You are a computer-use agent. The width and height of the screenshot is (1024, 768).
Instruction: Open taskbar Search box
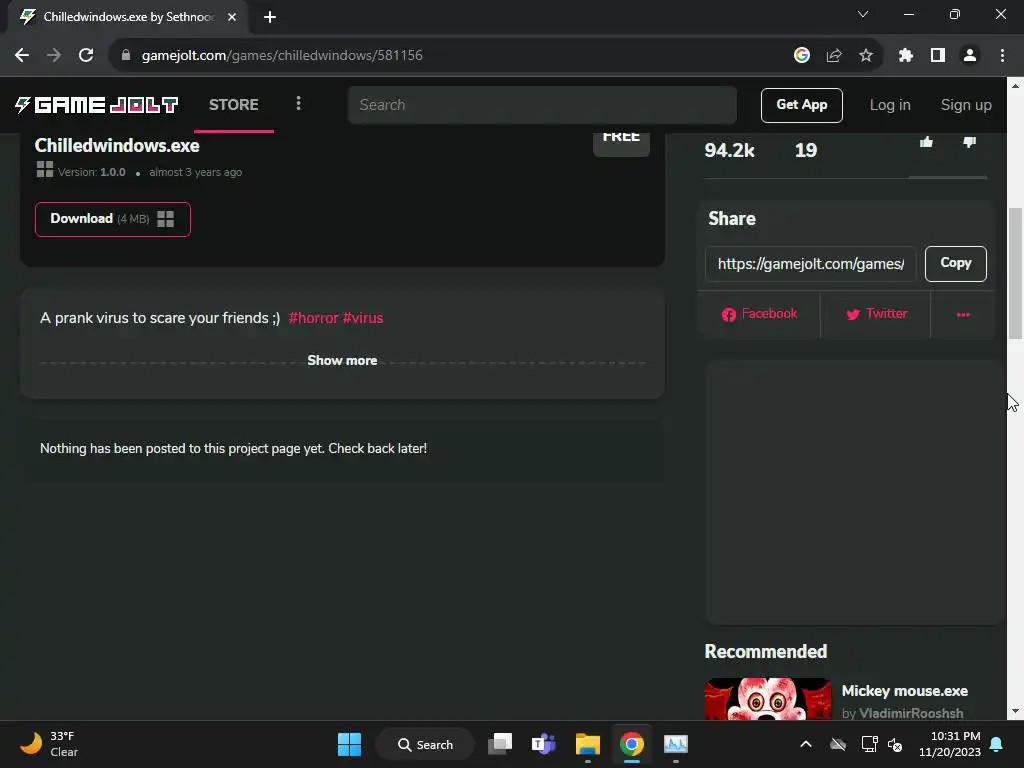point(425,744)
